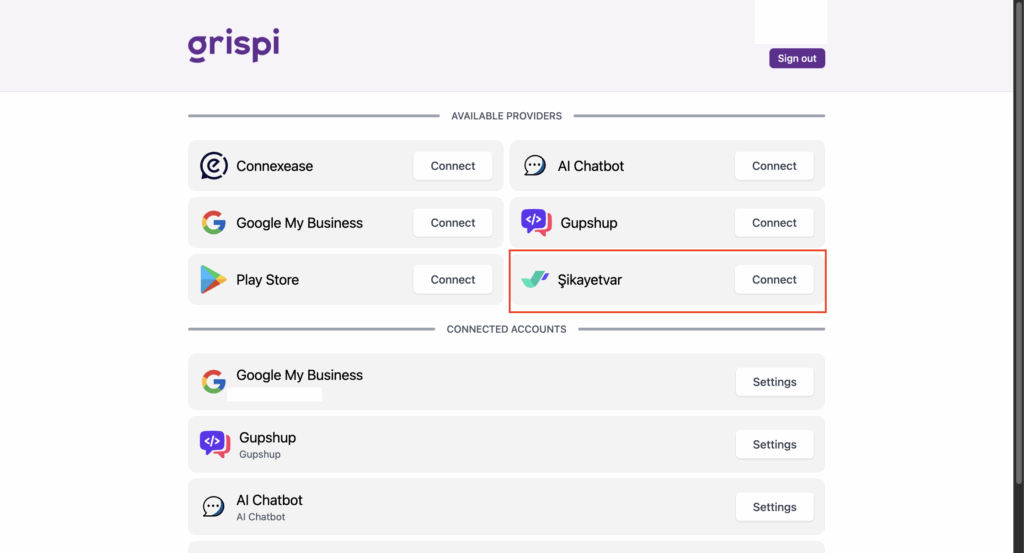This screenshot has height=553, width=1024.
Task: Click the Connected Accounts heading
Action: [506, 329]
